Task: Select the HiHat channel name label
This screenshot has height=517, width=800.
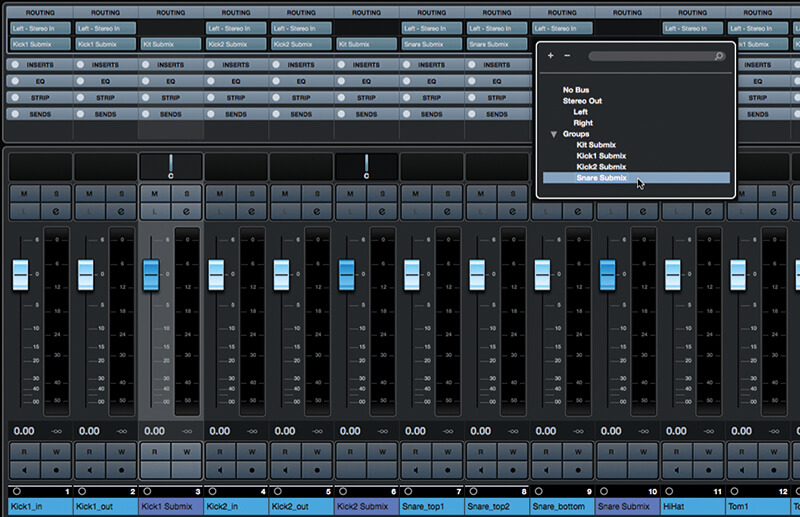Action: coord(693,506)
